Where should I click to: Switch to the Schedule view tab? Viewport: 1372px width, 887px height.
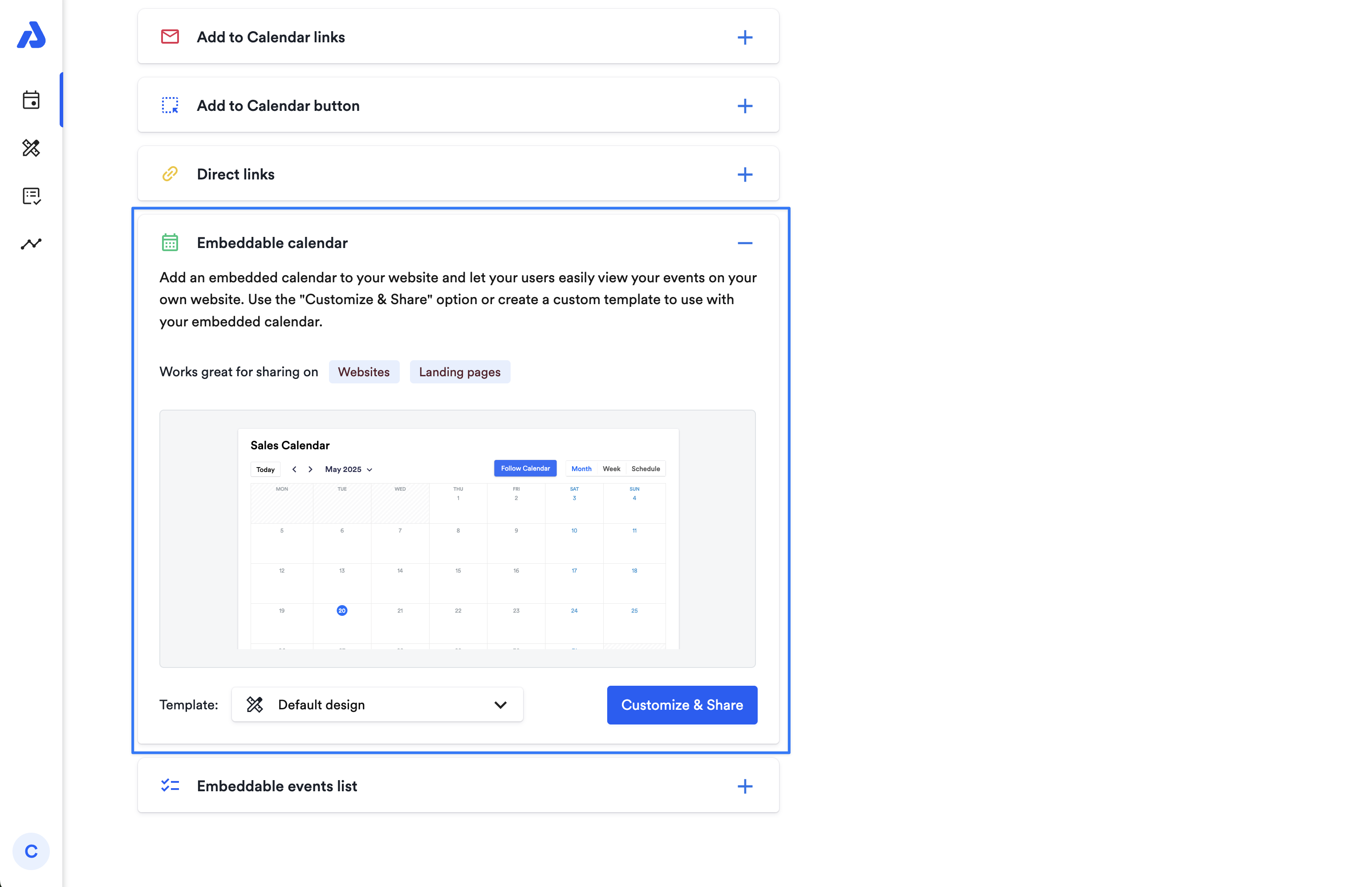645,469
